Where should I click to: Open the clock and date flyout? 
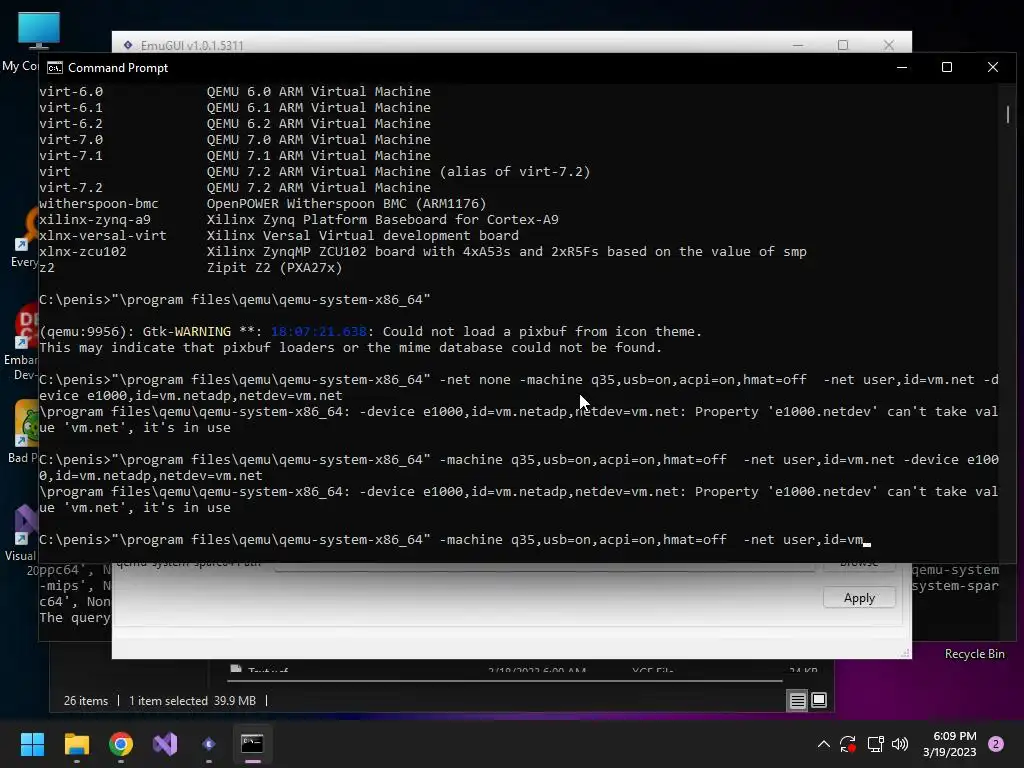coord(950,744)
